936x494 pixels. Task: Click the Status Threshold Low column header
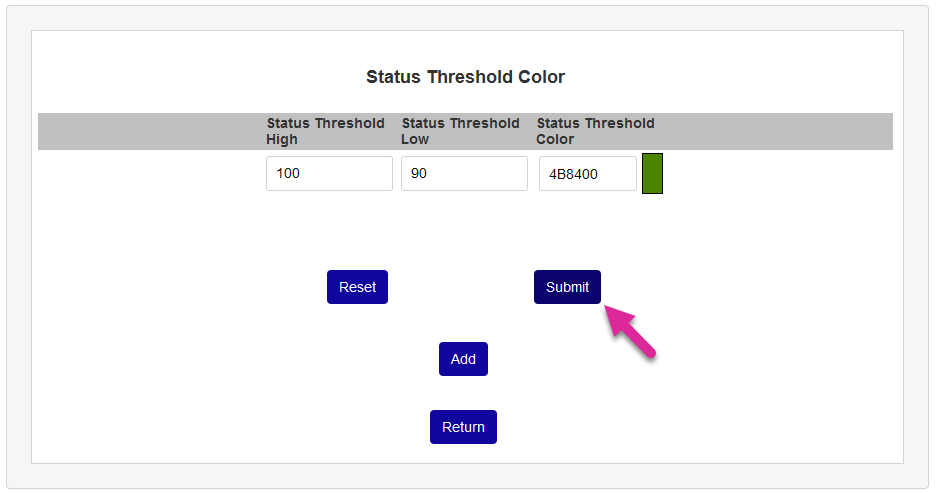(460, 131)
